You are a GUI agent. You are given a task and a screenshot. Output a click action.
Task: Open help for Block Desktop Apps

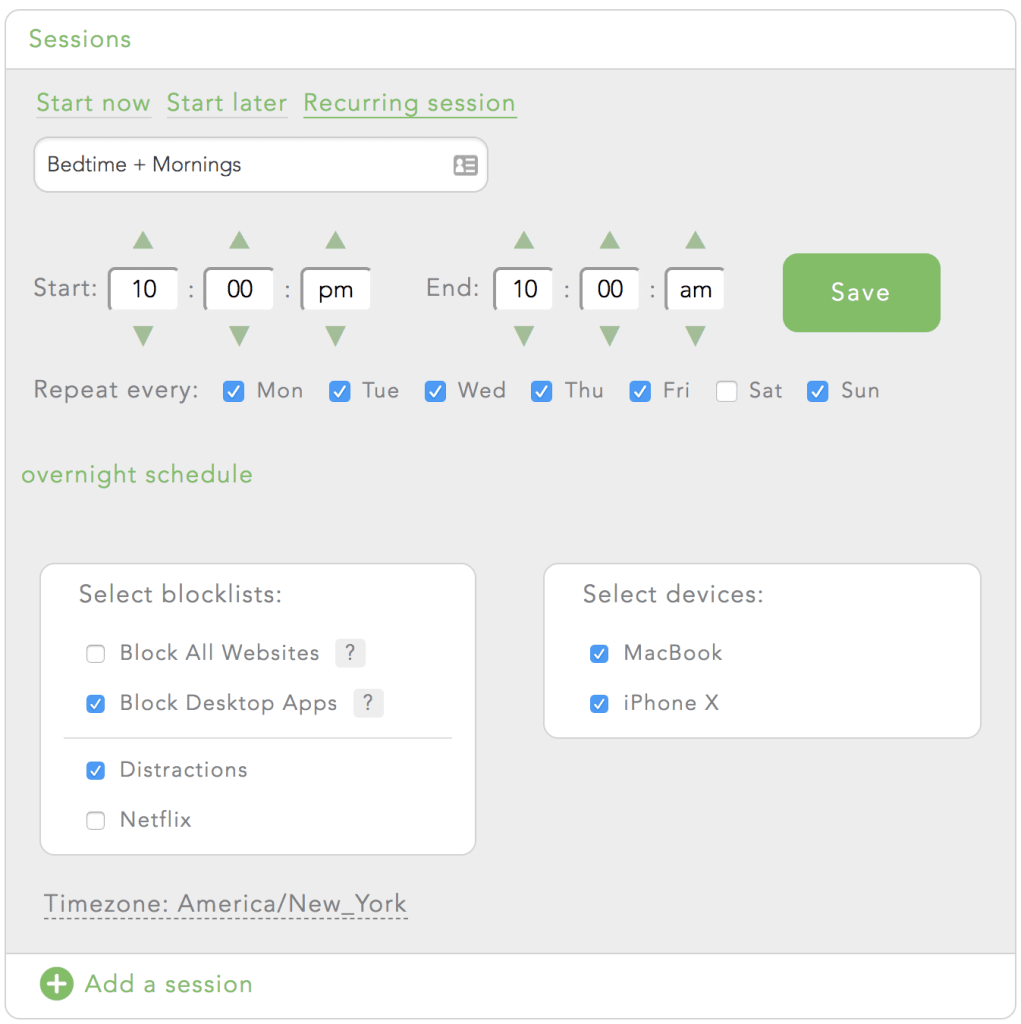[368, 703]
